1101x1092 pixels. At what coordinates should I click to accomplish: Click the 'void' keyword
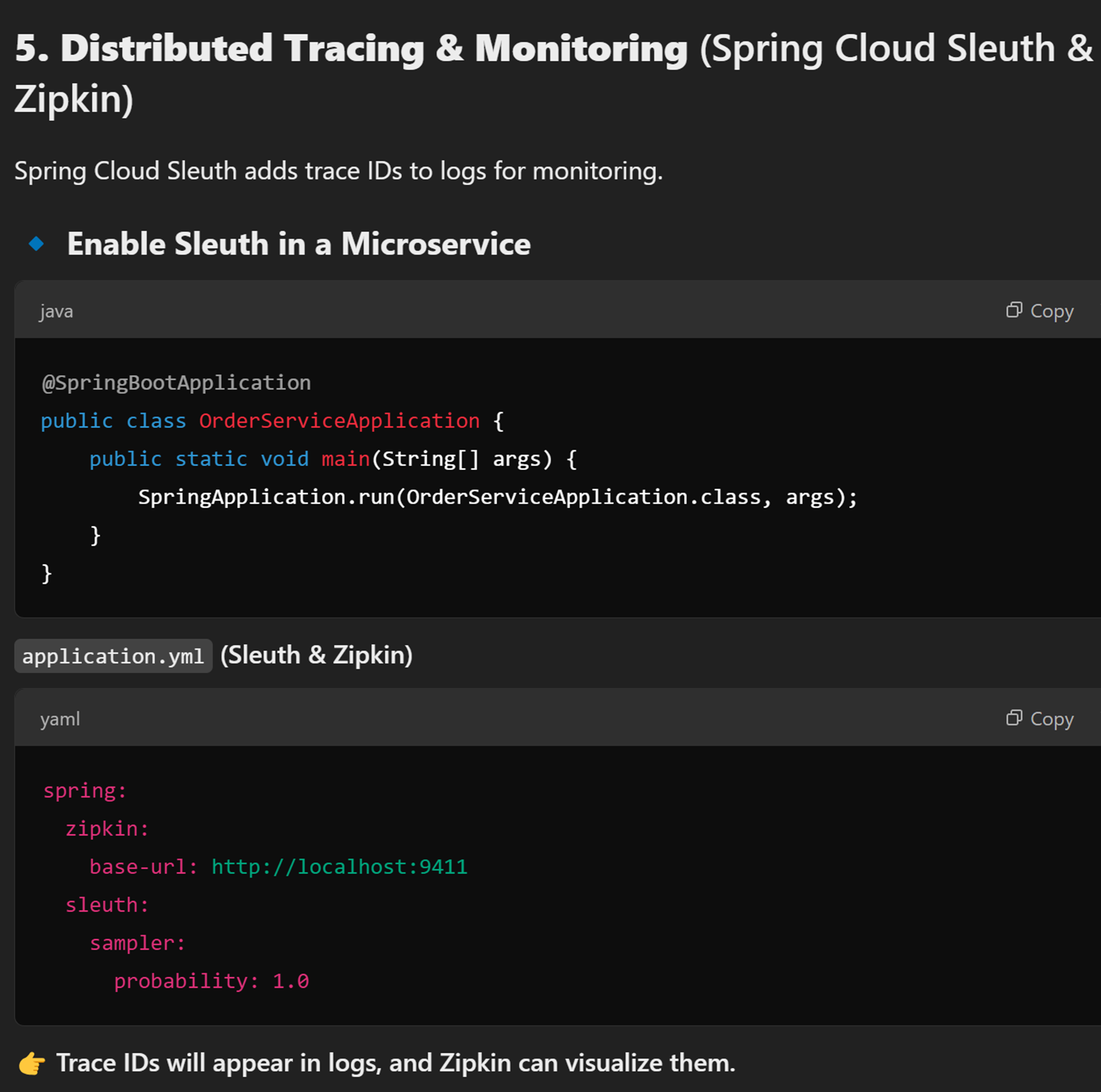pyautogui.click(x=285, y=459)
